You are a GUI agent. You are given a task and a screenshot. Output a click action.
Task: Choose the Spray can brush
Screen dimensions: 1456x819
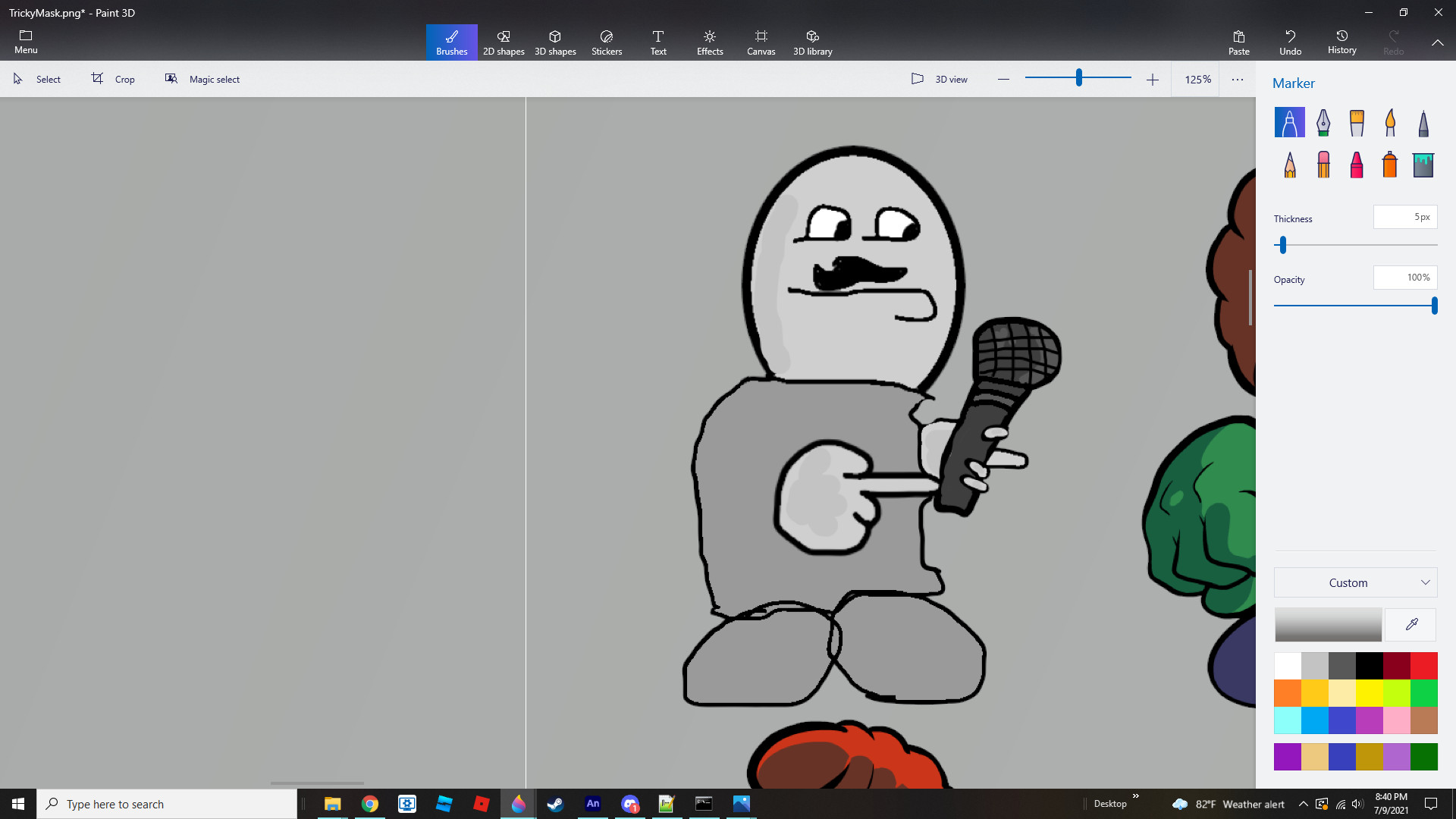1390,165
